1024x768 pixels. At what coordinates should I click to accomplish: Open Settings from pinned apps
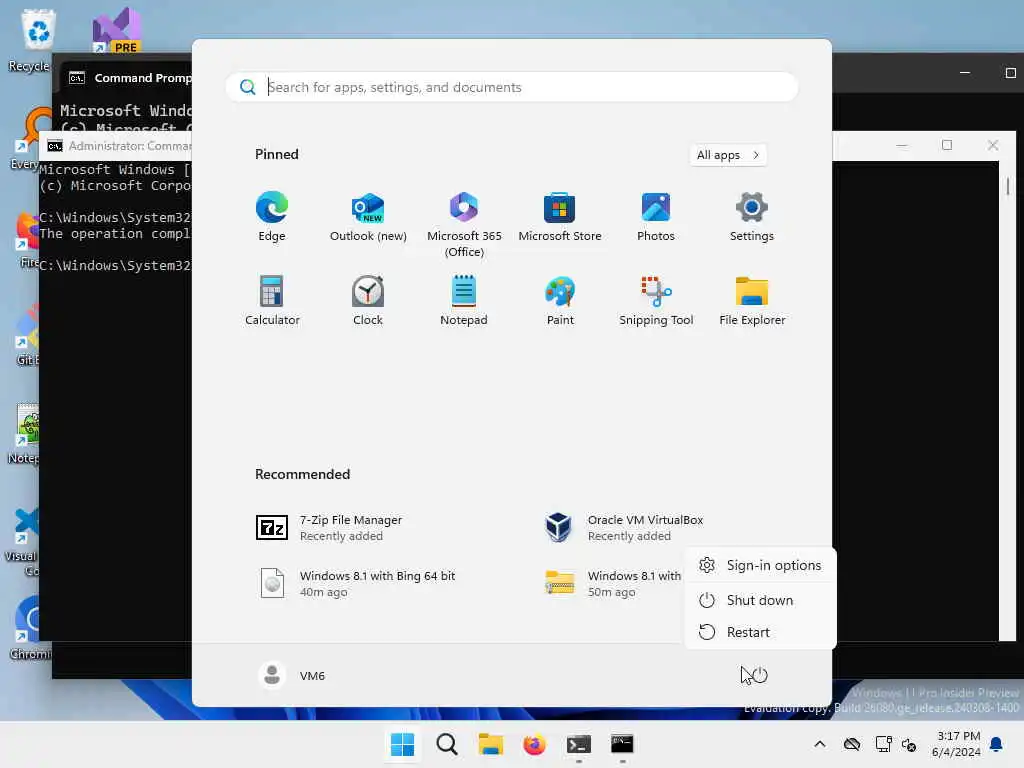coord(752,217)
